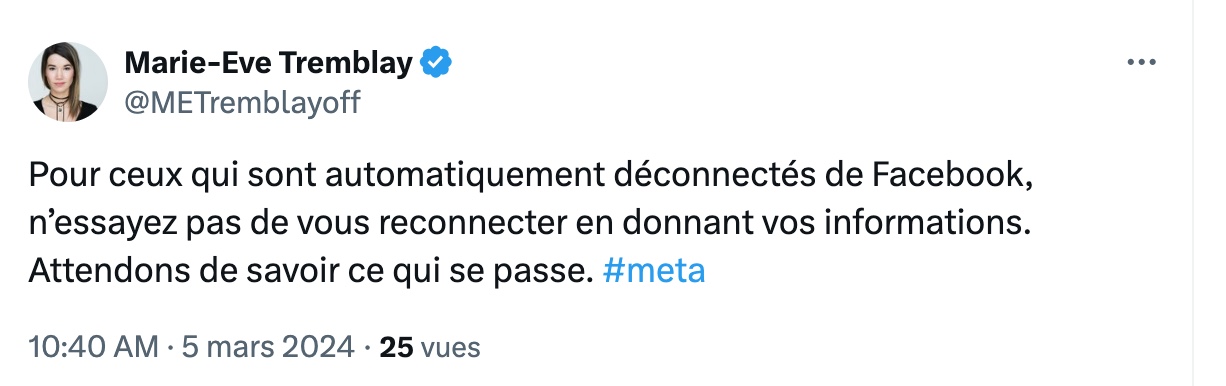The image size is (1226, 386).
Task: Click the 10:40 AM timestamp
Action: pos(94,348)
